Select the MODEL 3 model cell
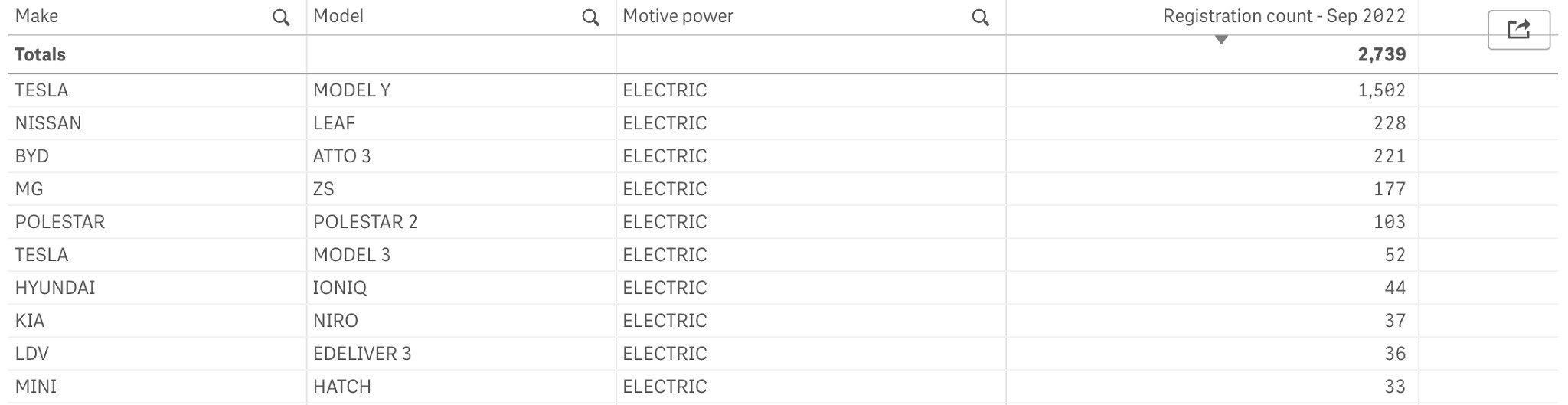Viewport: 1568px width, 405px height. tap(351, 255)
